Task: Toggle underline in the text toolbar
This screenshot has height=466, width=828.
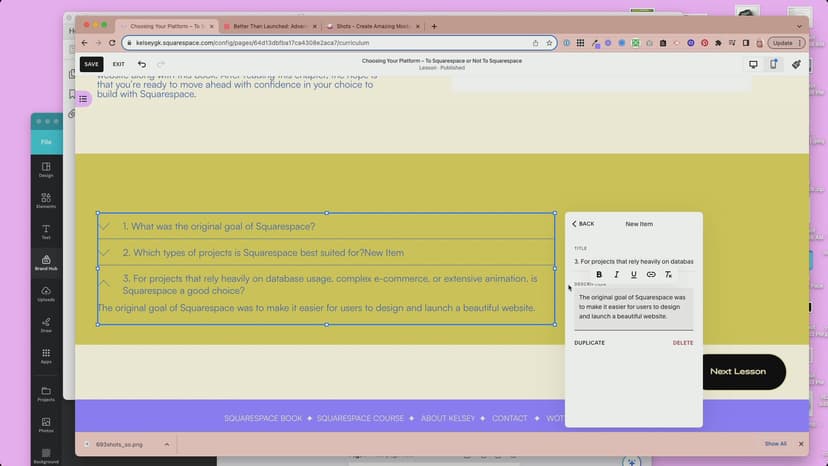Action: [x=633, y=274]
